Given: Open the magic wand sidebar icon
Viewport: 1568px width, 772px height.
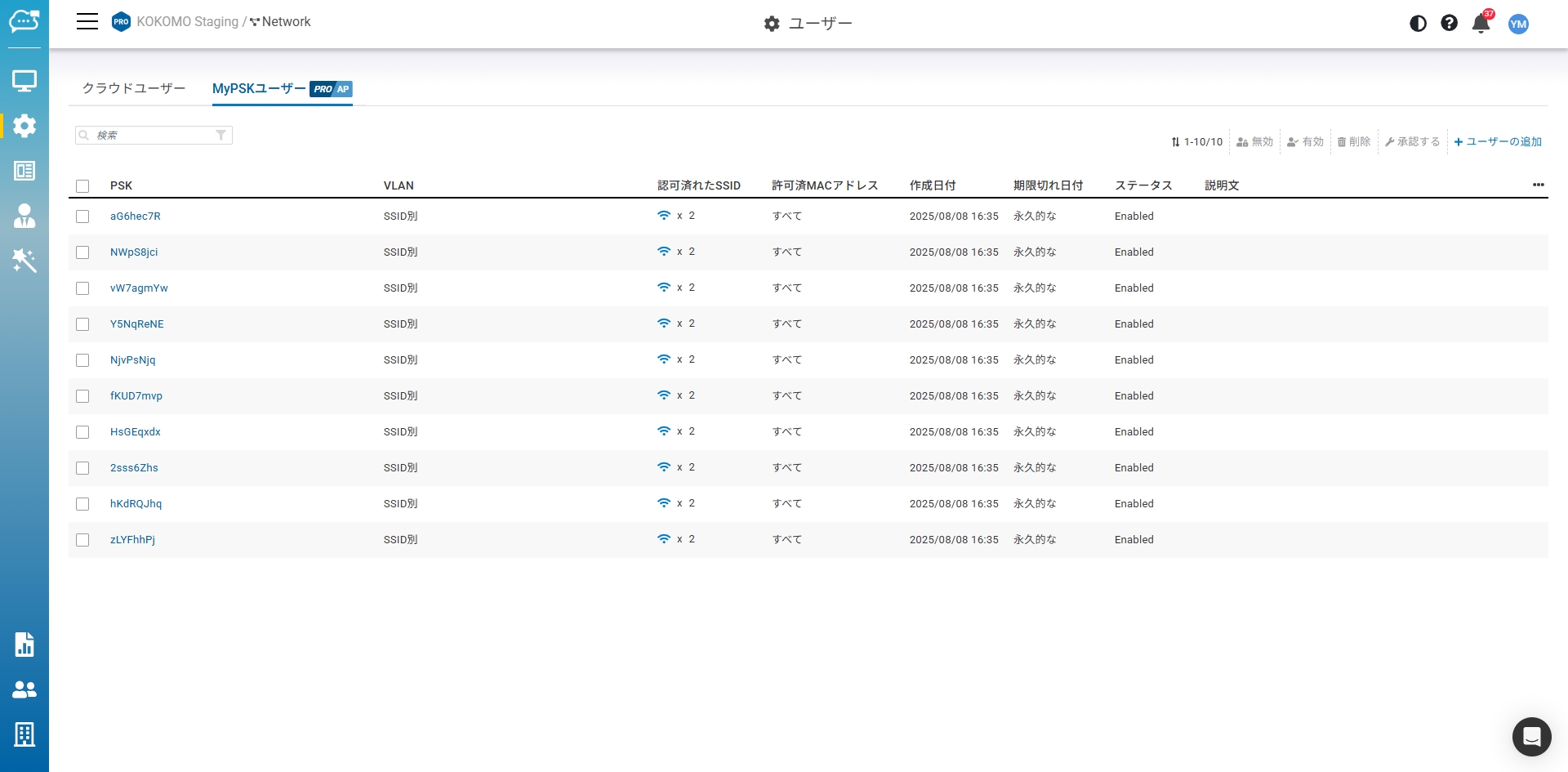Looking at the screenshot, I should [24, 261].
